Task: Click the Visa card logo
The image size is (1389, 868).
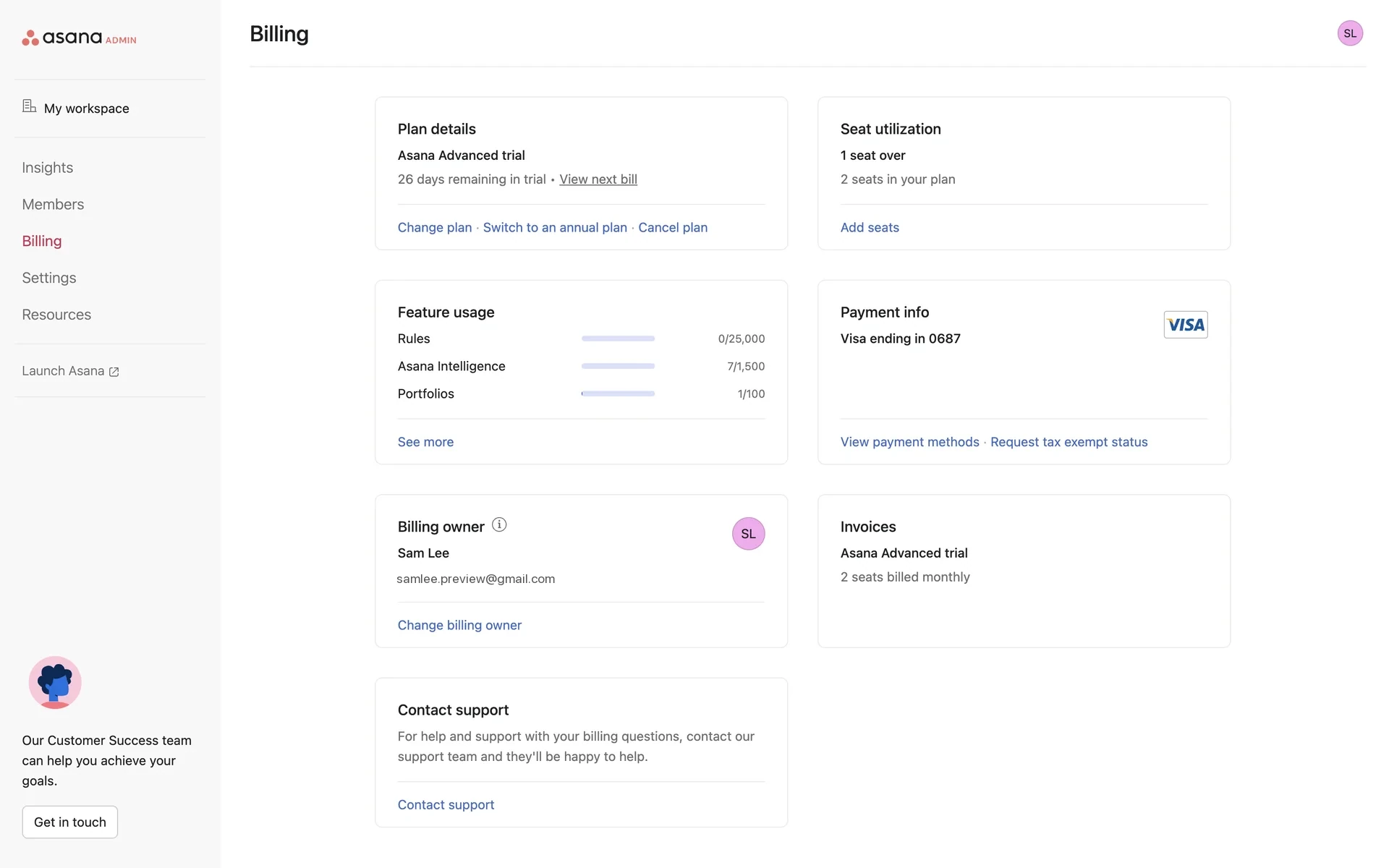Action: coord(1185,325)
